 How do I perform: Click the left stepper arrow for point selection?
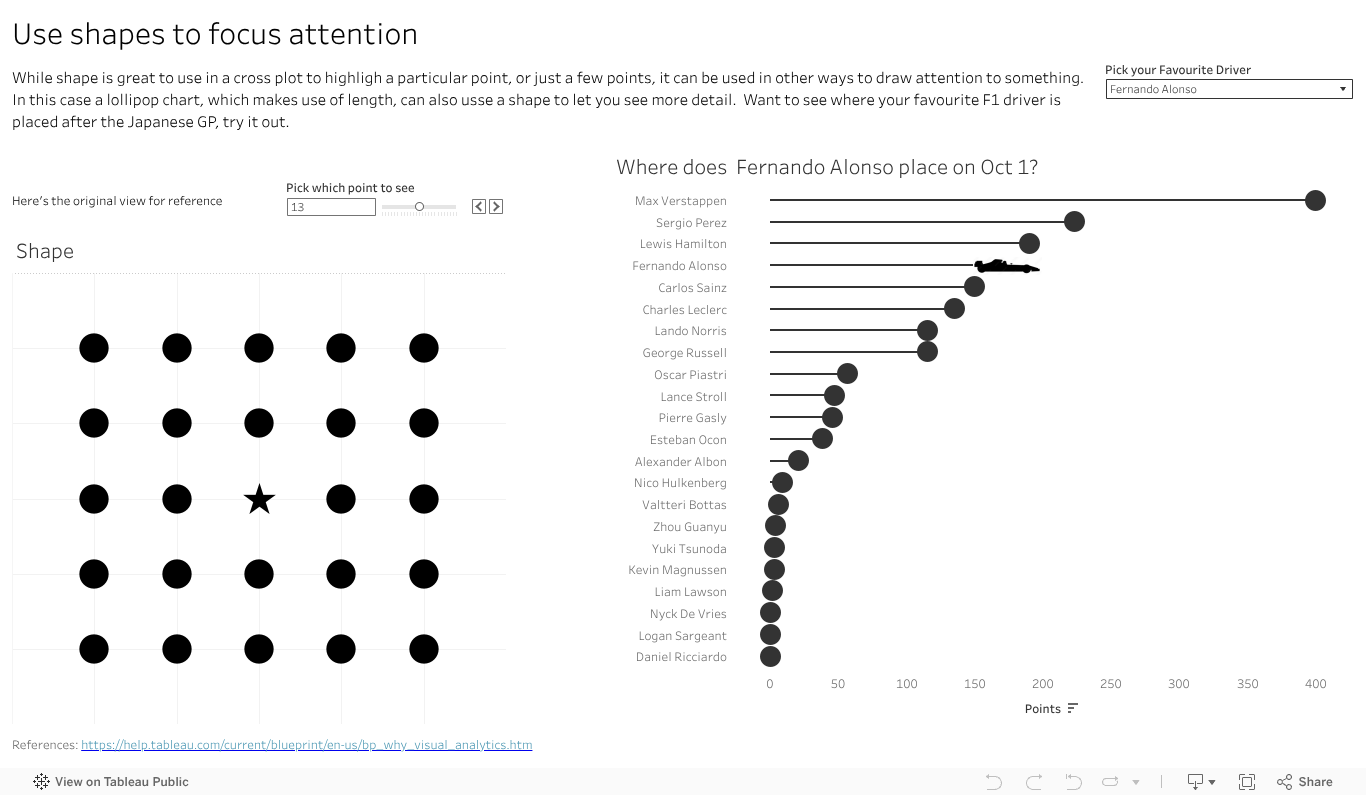click(x=478, y=206)
